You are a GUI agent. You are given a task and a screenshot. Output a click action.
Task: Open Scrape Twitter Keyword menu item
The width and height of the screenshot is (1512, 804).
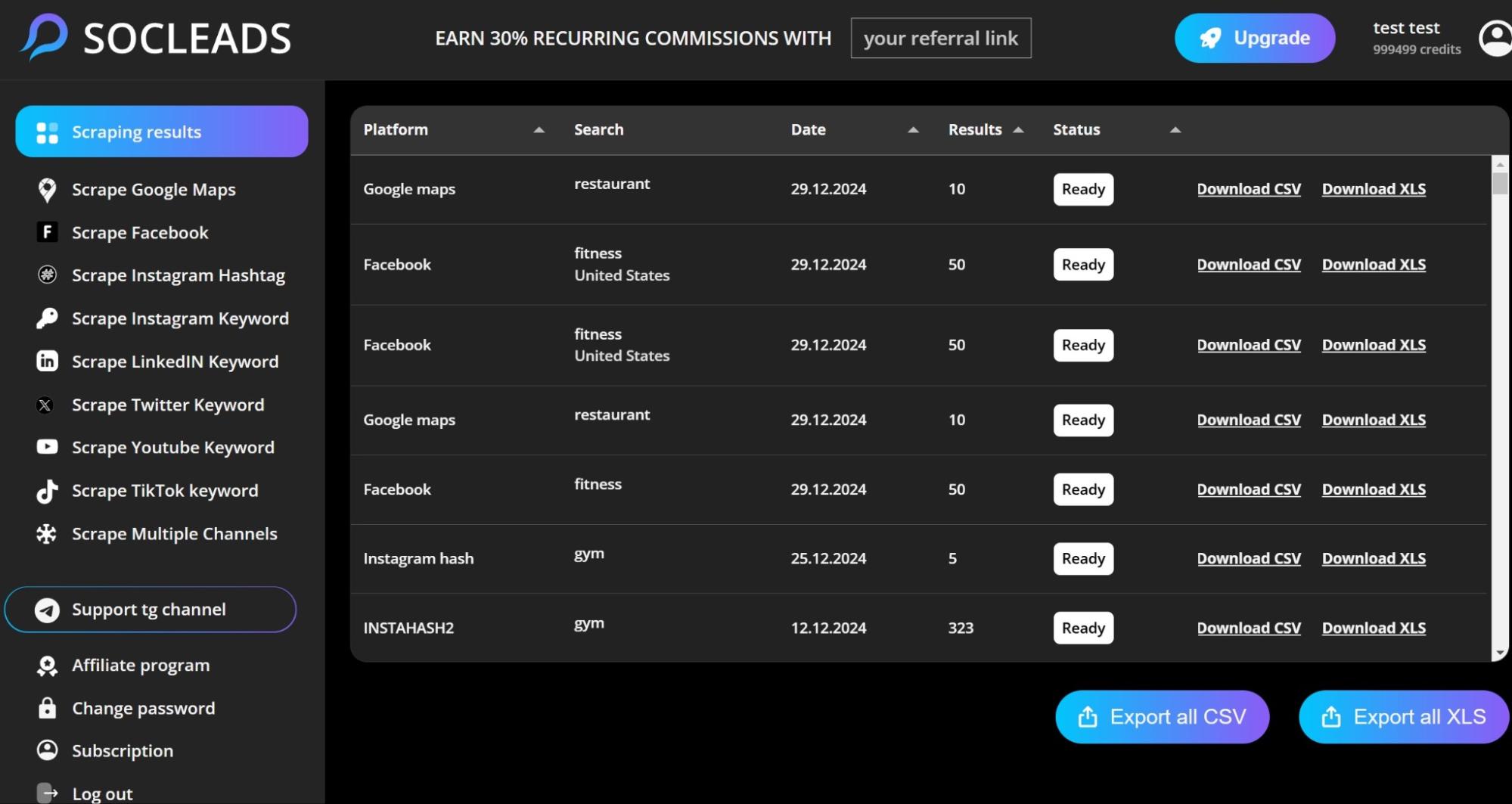(x=167, y=405)
